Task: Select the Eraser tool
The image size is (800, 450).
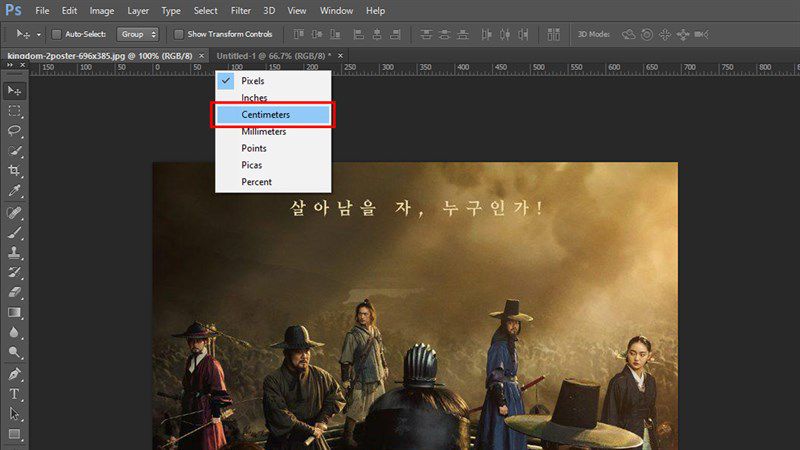Action: 14,292
